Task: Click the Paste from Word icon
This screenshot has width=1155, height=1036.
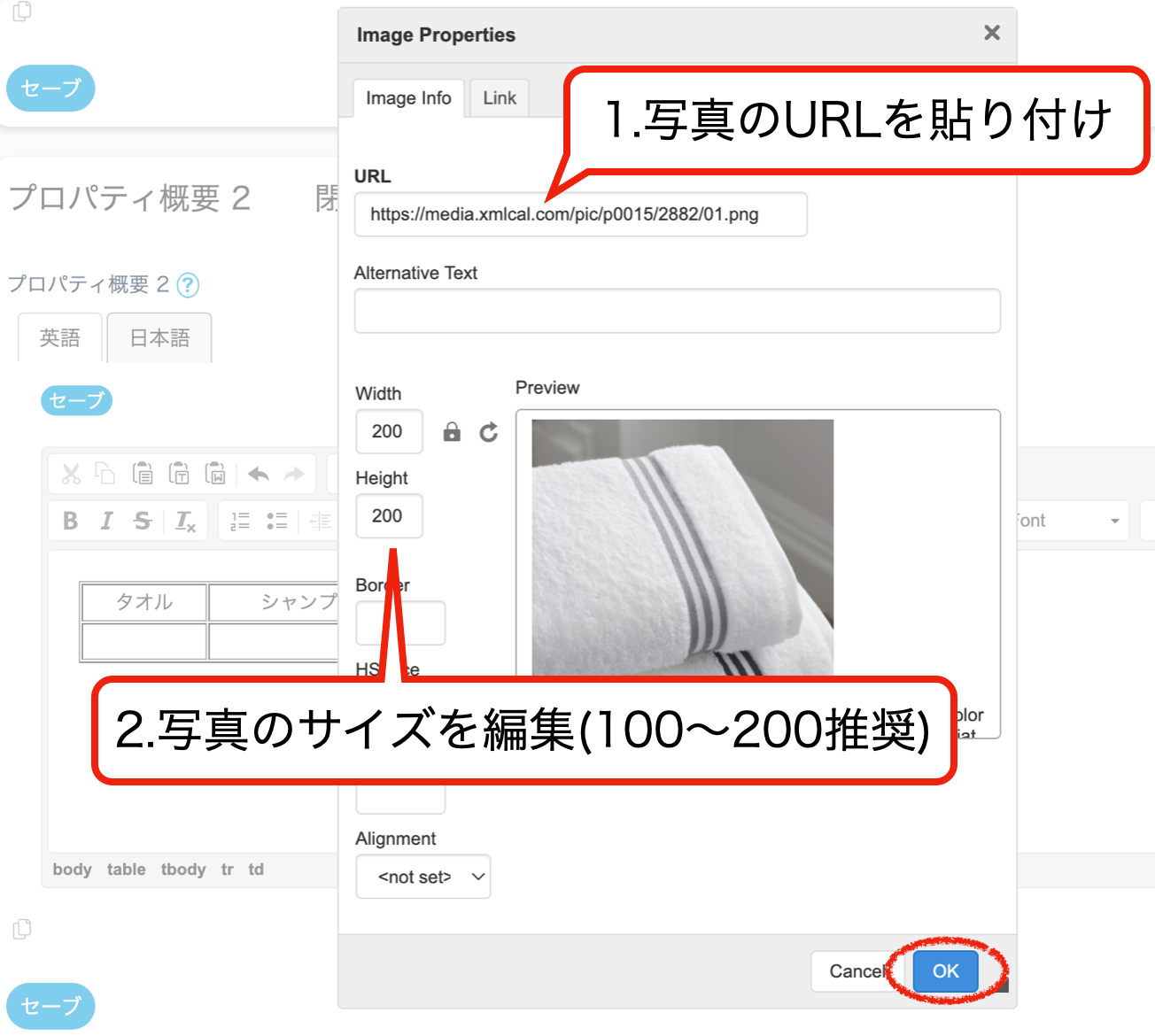Action: pos(215,474)
